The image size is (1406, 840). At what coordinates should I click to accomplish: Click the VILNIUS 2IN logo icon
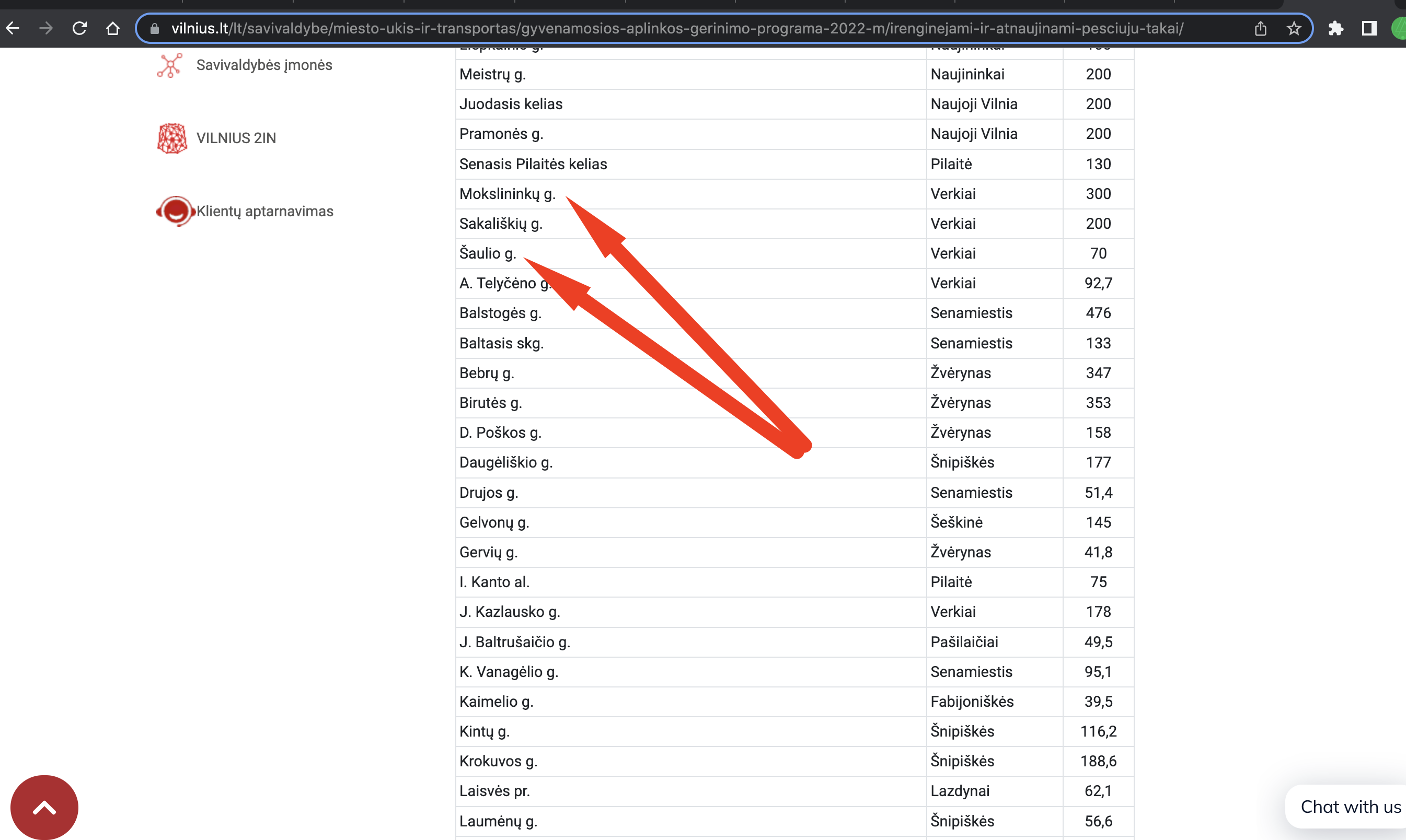point(171,138)
